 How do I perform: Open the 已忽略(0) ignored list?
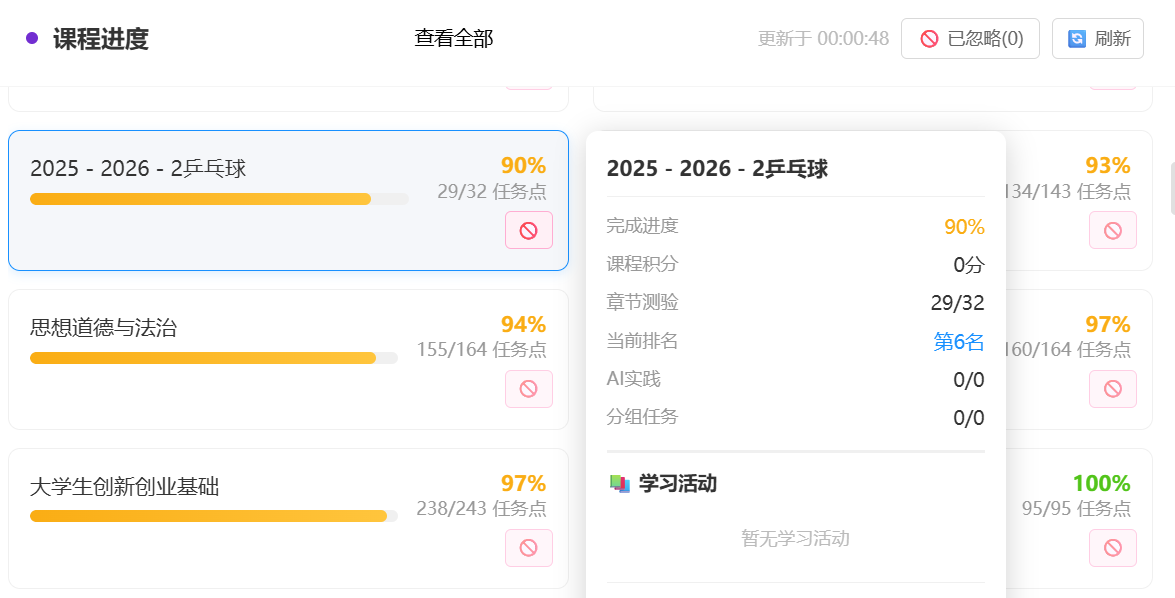click(x=970, y=39)
